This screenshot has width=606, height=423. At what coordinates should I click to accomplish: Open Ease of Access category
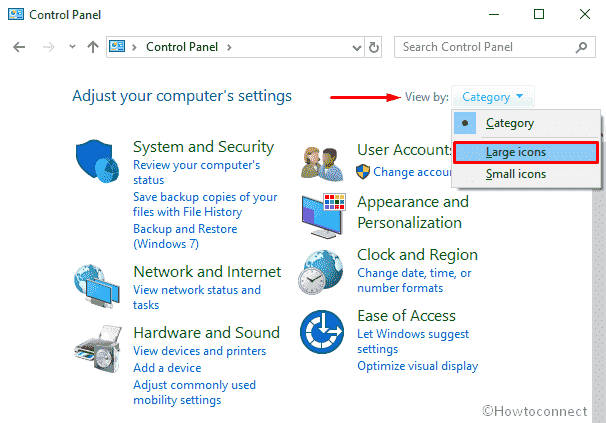pos(406,316)
